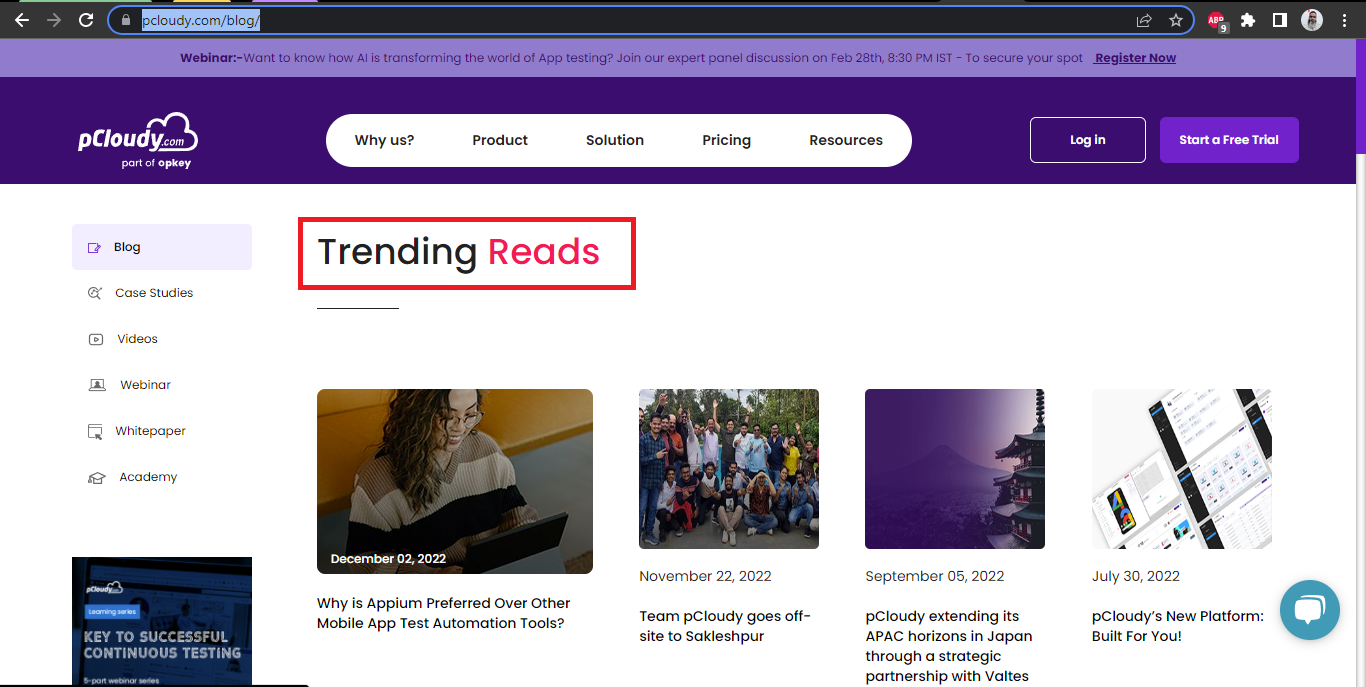Open the Product menu
This screenshot has height=687, width=1366.
tap(500, 140)
